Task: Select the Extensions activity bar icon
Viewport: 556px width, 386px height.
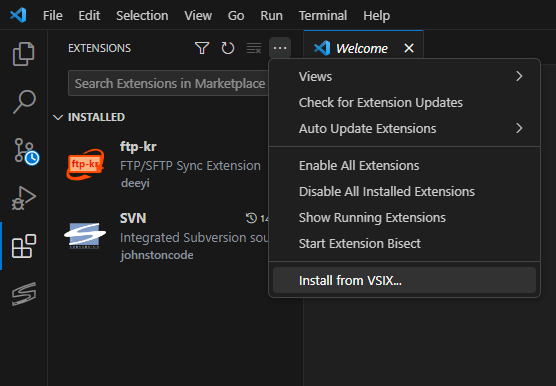Action: point(24,246)
